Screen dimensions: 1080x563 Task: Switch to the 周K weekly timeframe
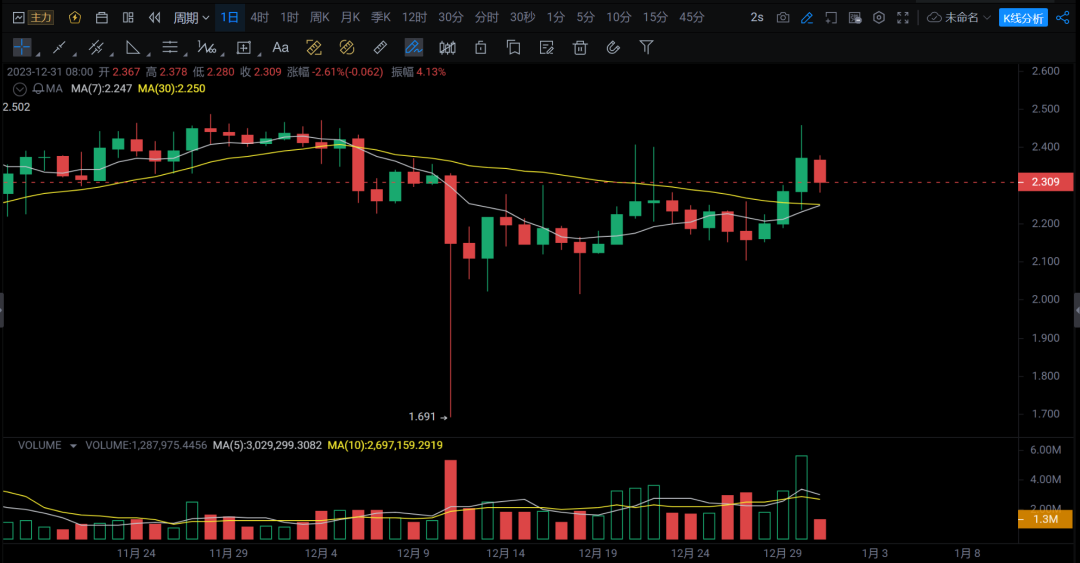pos(320,17)
